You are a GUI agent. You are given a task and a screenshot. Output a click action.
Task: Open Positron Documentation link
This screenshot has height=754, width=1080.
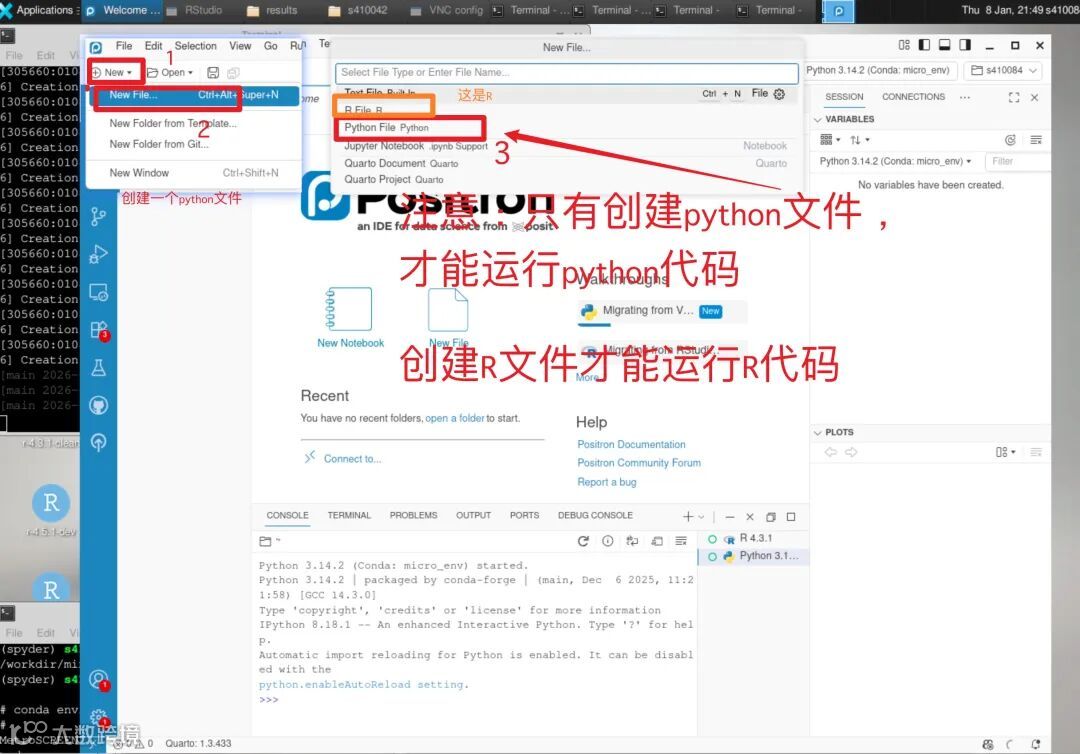click(x=631, y=445)
